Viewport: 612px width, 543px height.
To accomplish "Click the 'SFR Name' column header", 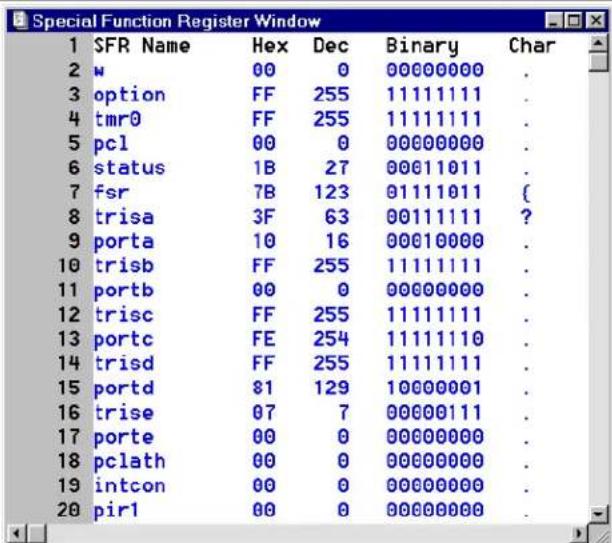I will coord(142,45).
